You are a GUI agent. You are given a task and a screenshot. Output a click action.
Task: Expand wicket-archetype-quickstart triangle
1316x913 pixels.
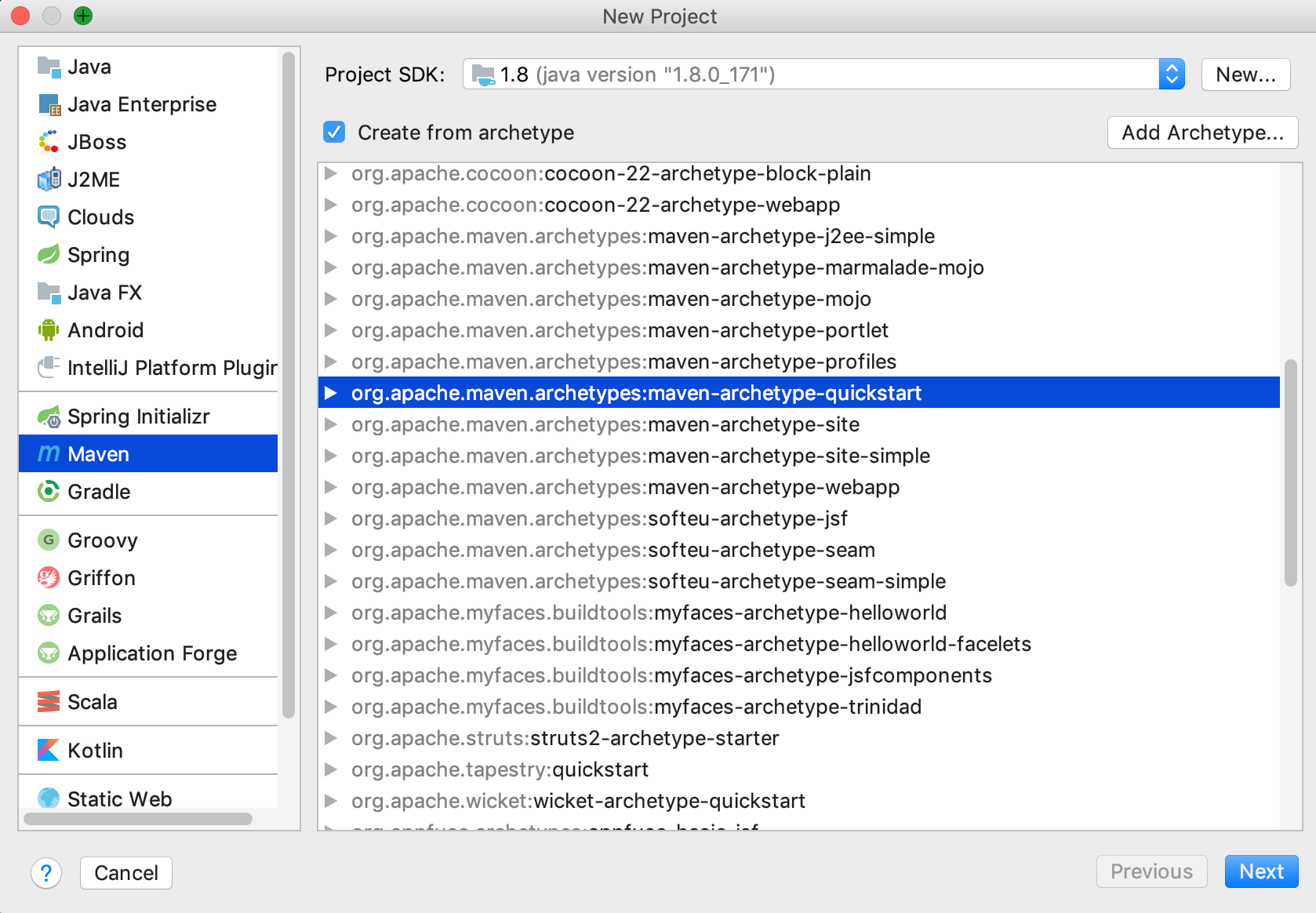point(331,801)
